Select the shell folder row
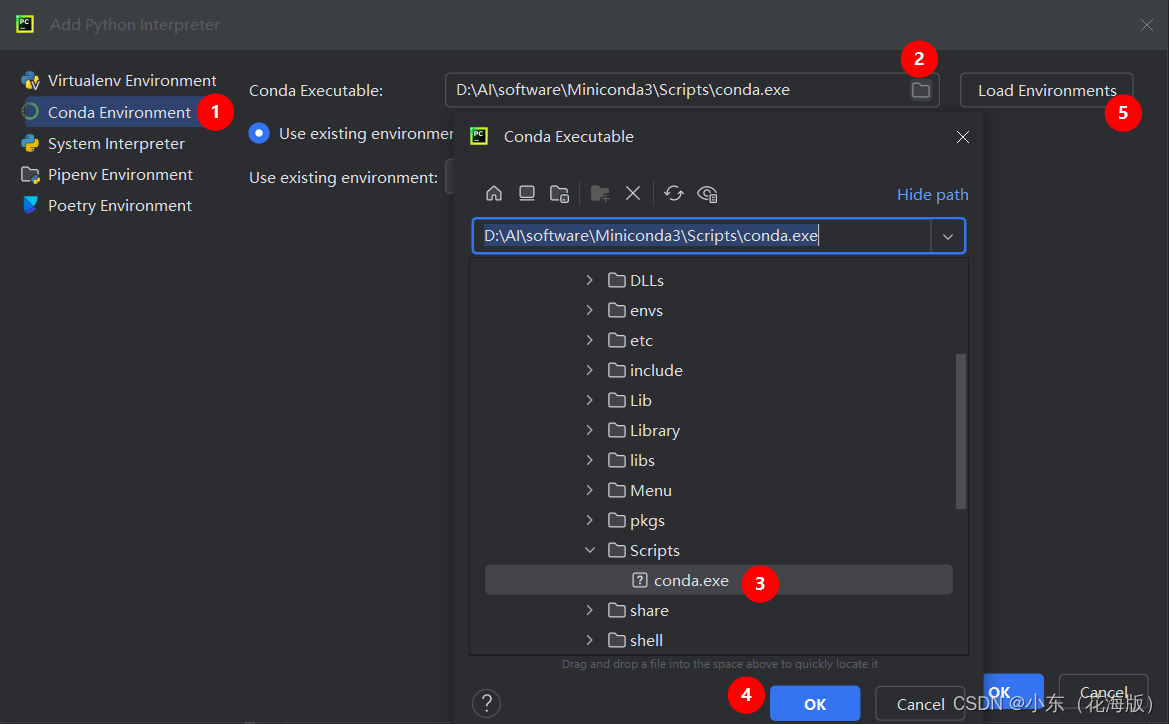The width and height of the screenshot is (1169, 724). (x=718, y=640)
